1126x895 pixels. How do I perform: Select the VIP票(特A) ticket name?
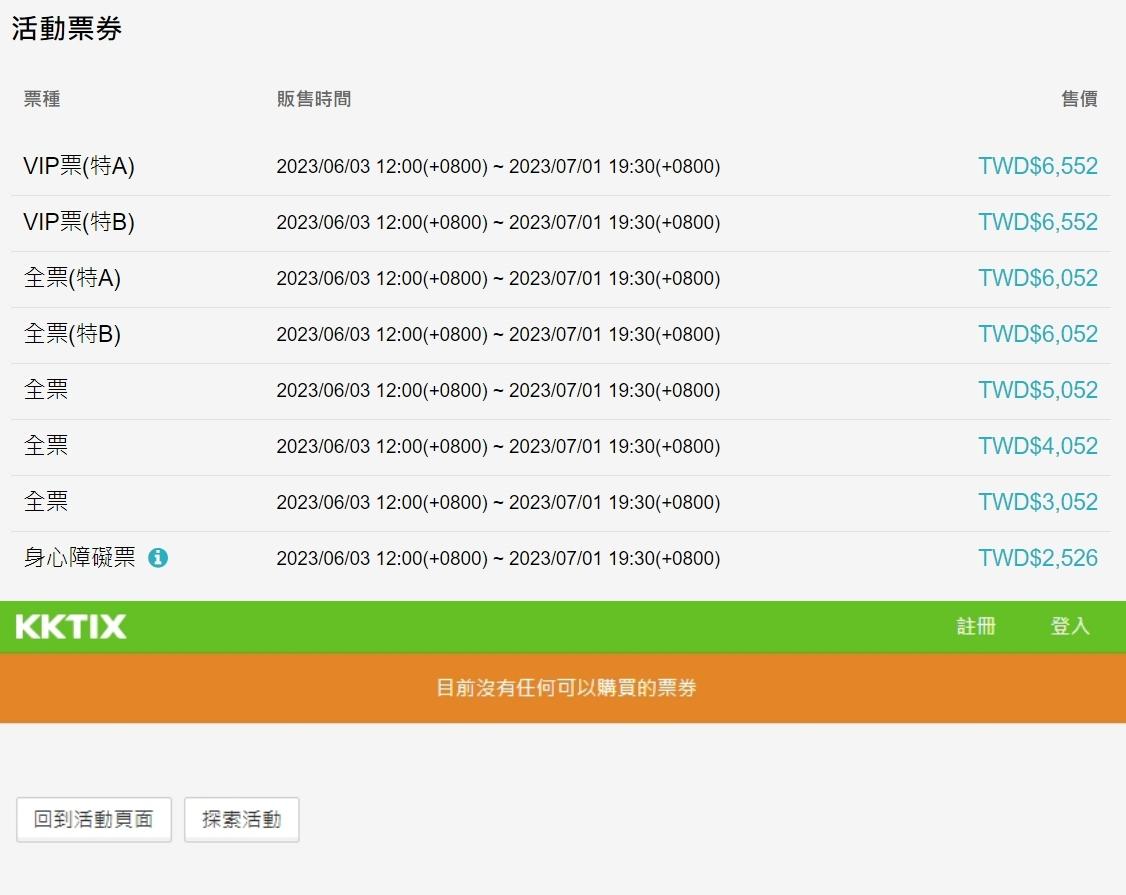pyautogui.click(x=79, y=166)
